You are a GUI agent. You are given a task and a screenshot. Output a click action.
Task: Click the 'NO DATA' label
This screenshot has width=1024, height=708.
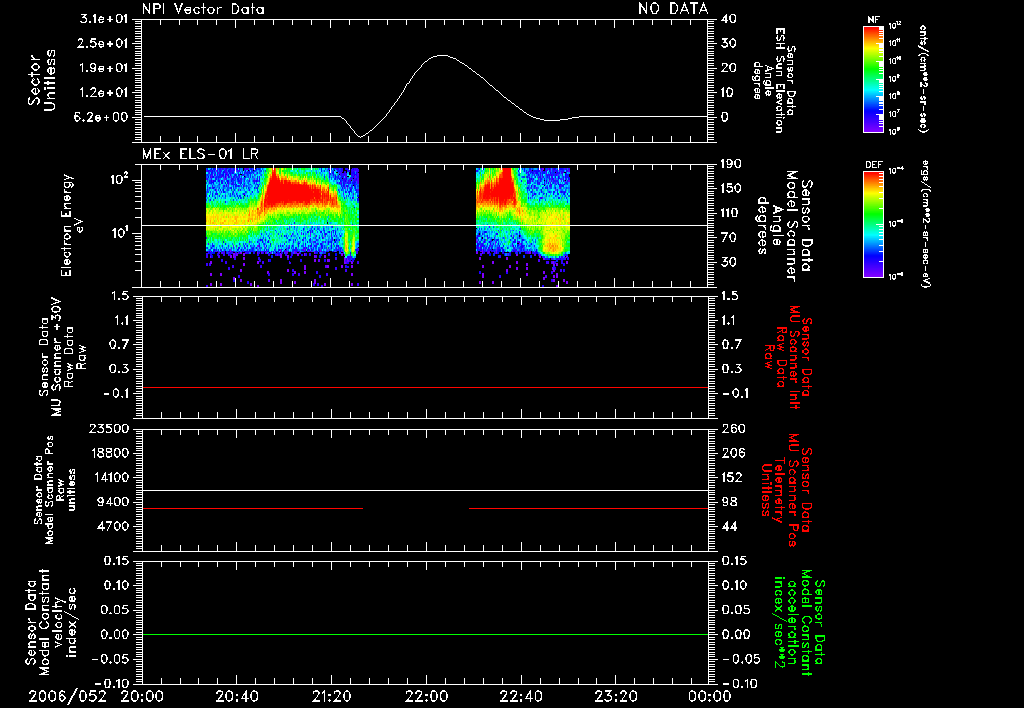coord(673,9)
